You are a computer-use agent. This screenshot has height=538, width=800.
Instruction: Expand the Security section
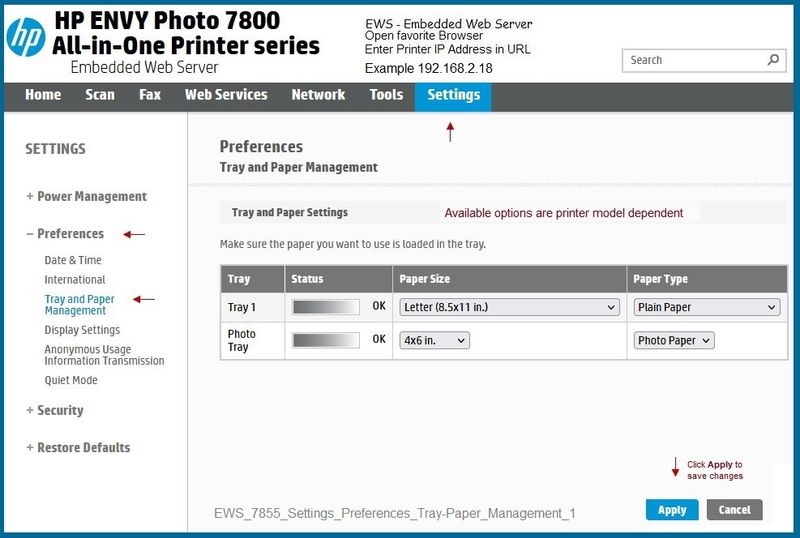coord(55,410)
